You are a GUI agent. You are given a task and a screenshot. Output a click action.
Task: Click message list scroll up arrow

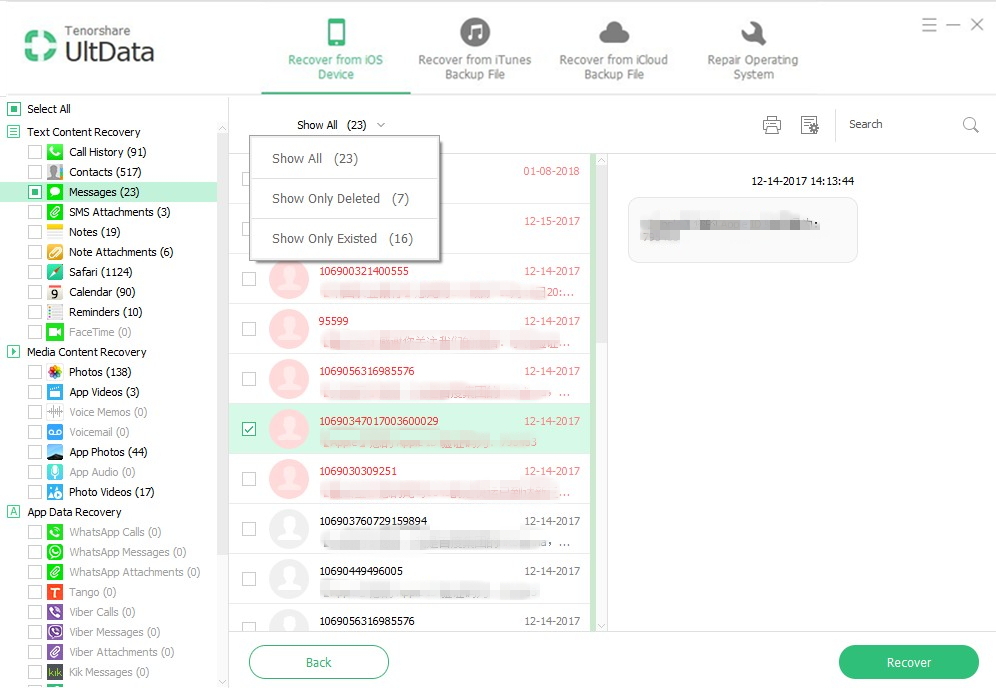(601, 161)
